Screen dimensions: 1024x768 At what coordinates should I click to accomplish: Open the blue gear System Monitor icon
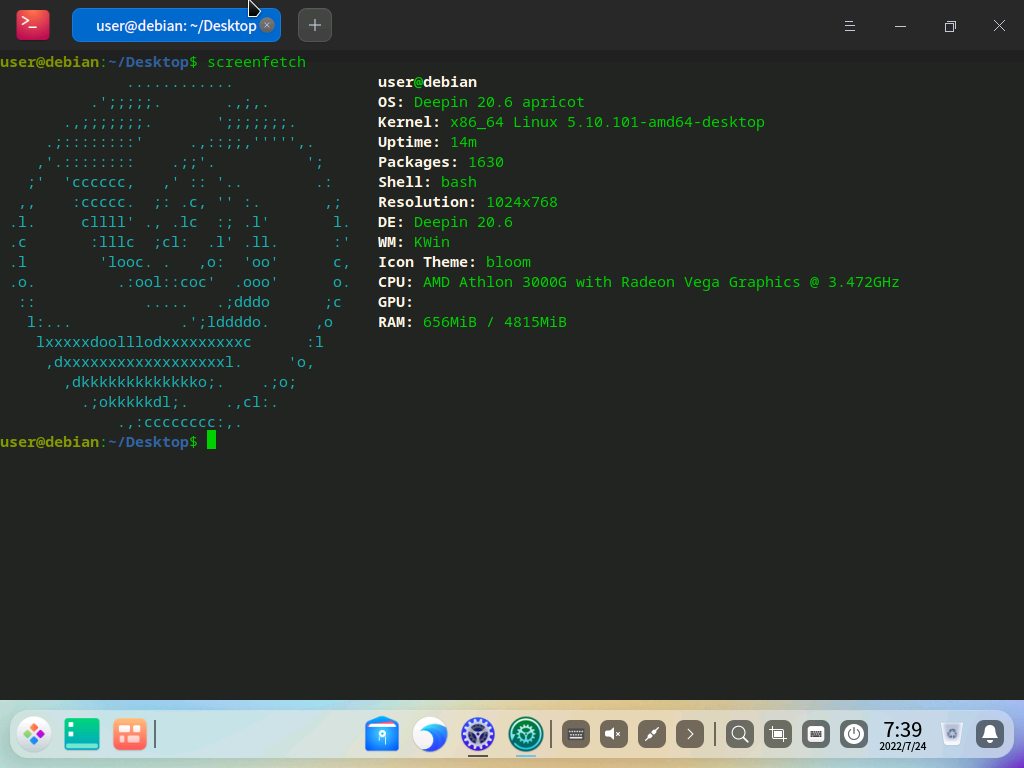pos(478,735)
